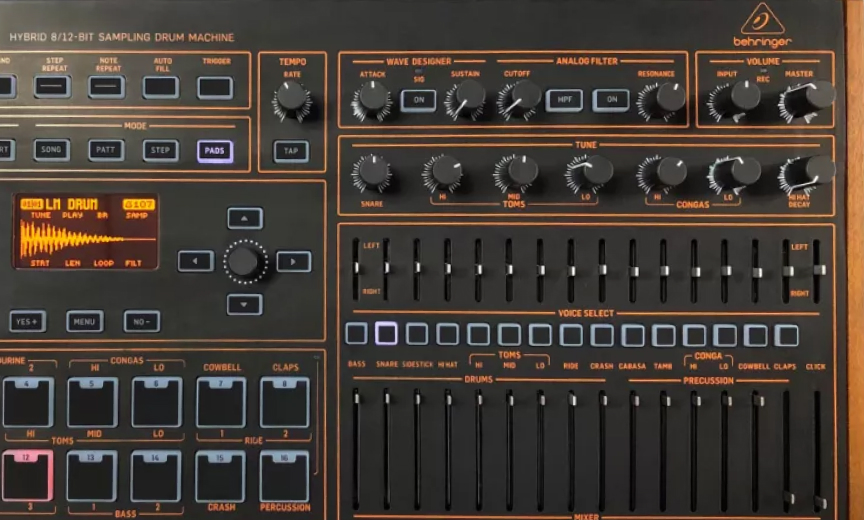
Task: Switch to Pads mode
Action: pyautogui.click(x=215, y=151)
